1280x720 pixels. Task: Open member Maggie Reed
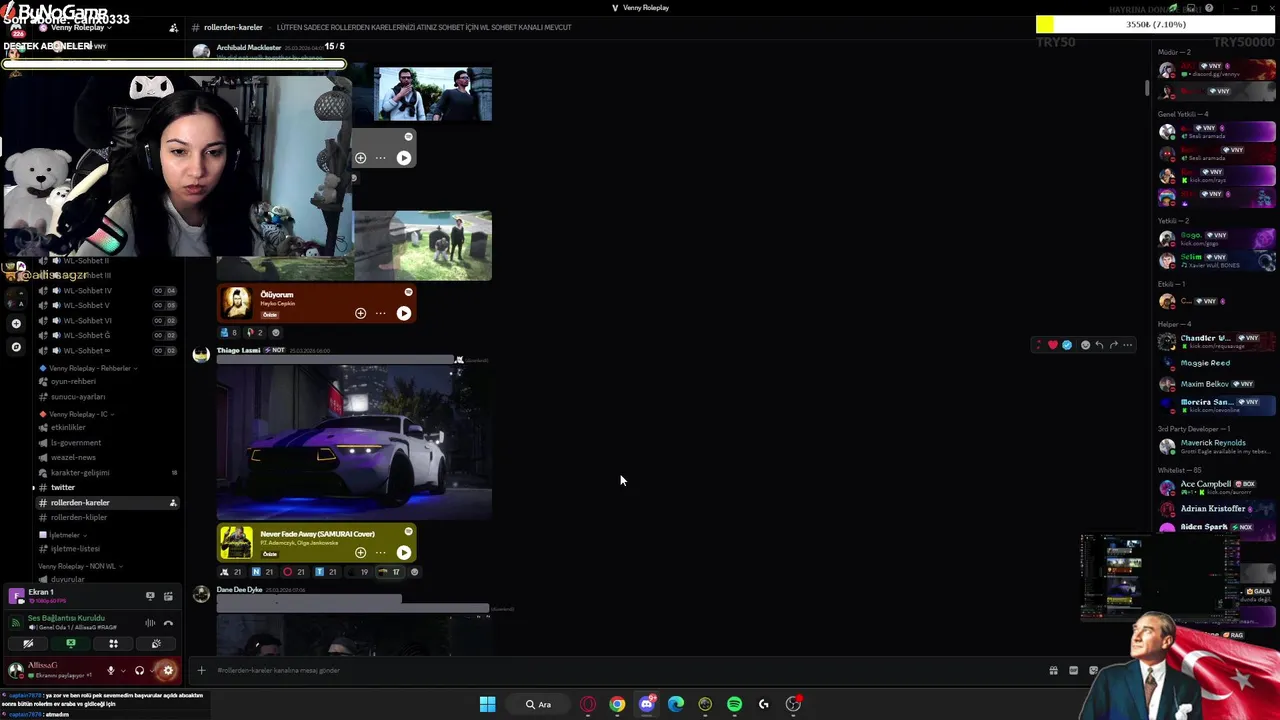pos(1215,363)
